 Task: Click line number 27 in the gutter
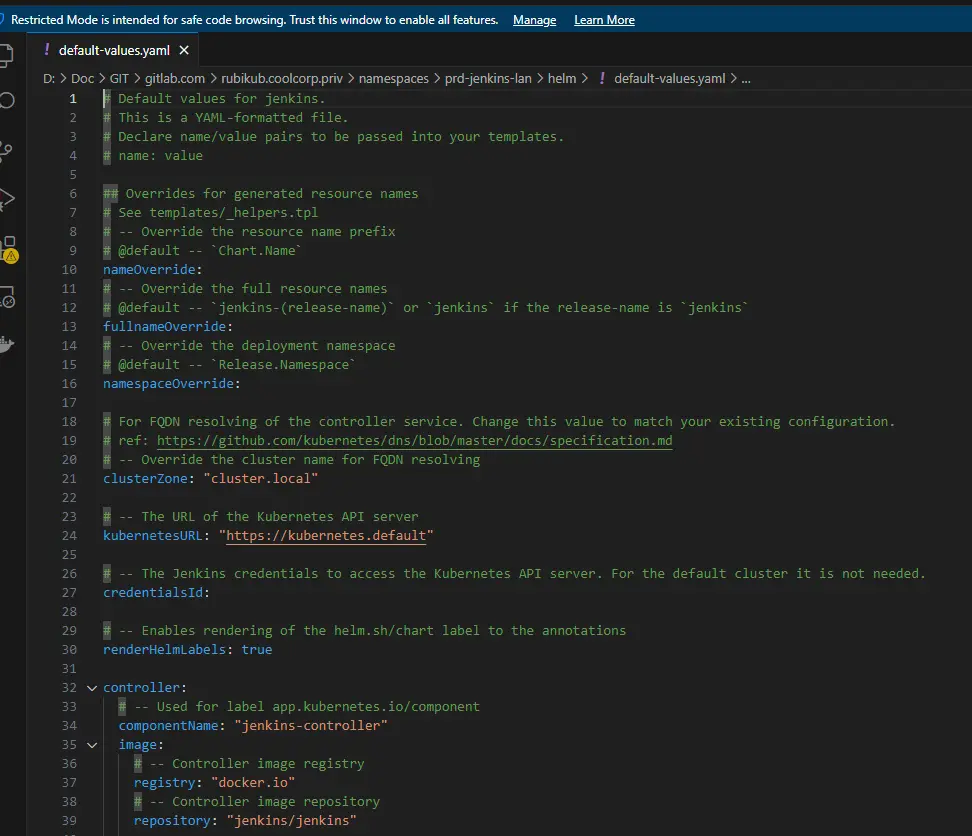tap(69, 592)
